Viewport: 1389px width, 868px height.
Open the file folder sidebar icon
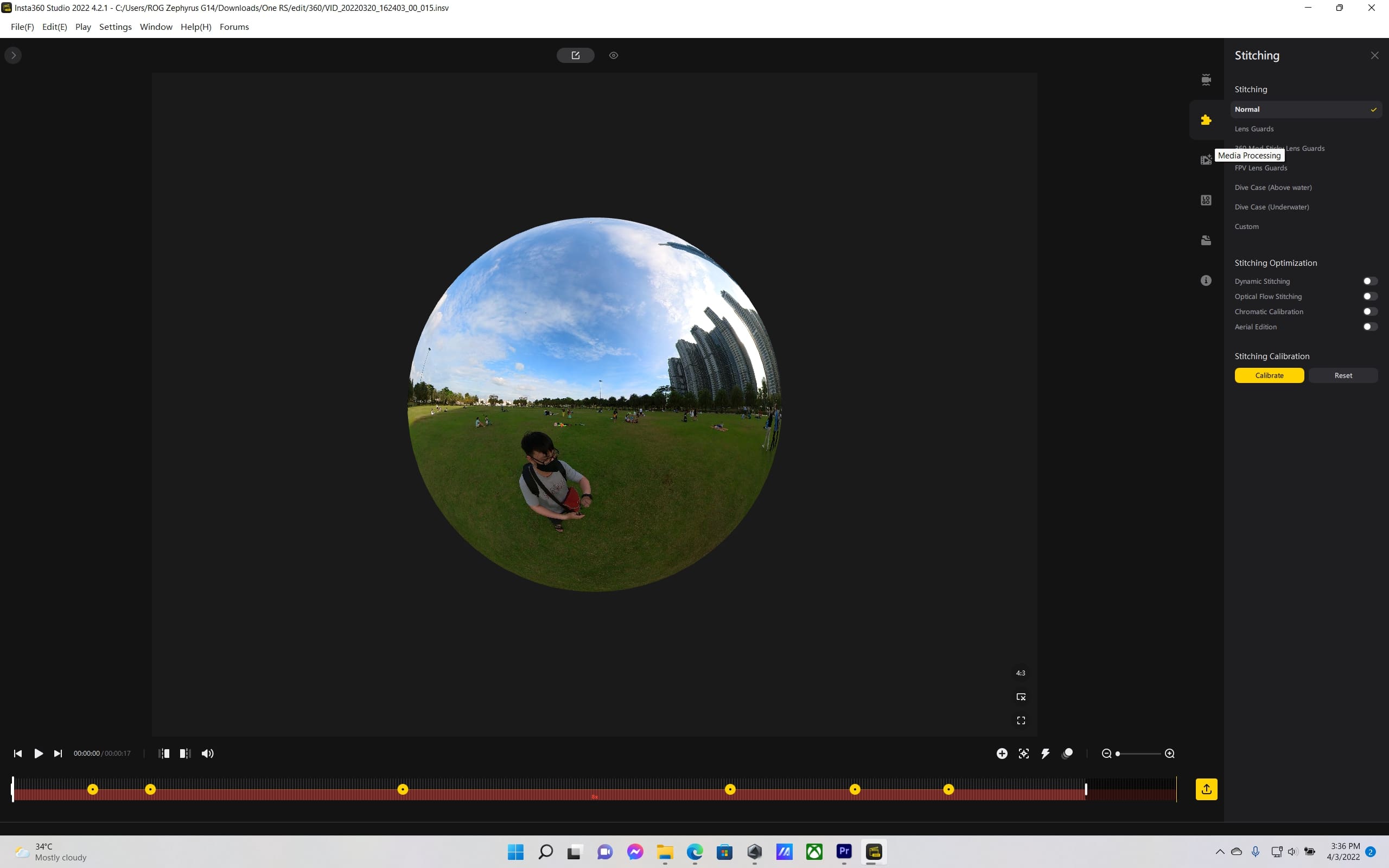pos(1206,240)
